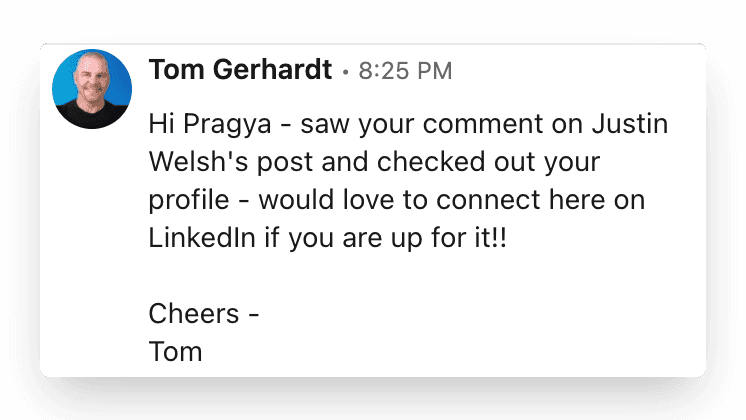746x420 pixels.
Task: Click the phrase 'up for it!!'
Action: click(449, 238)
